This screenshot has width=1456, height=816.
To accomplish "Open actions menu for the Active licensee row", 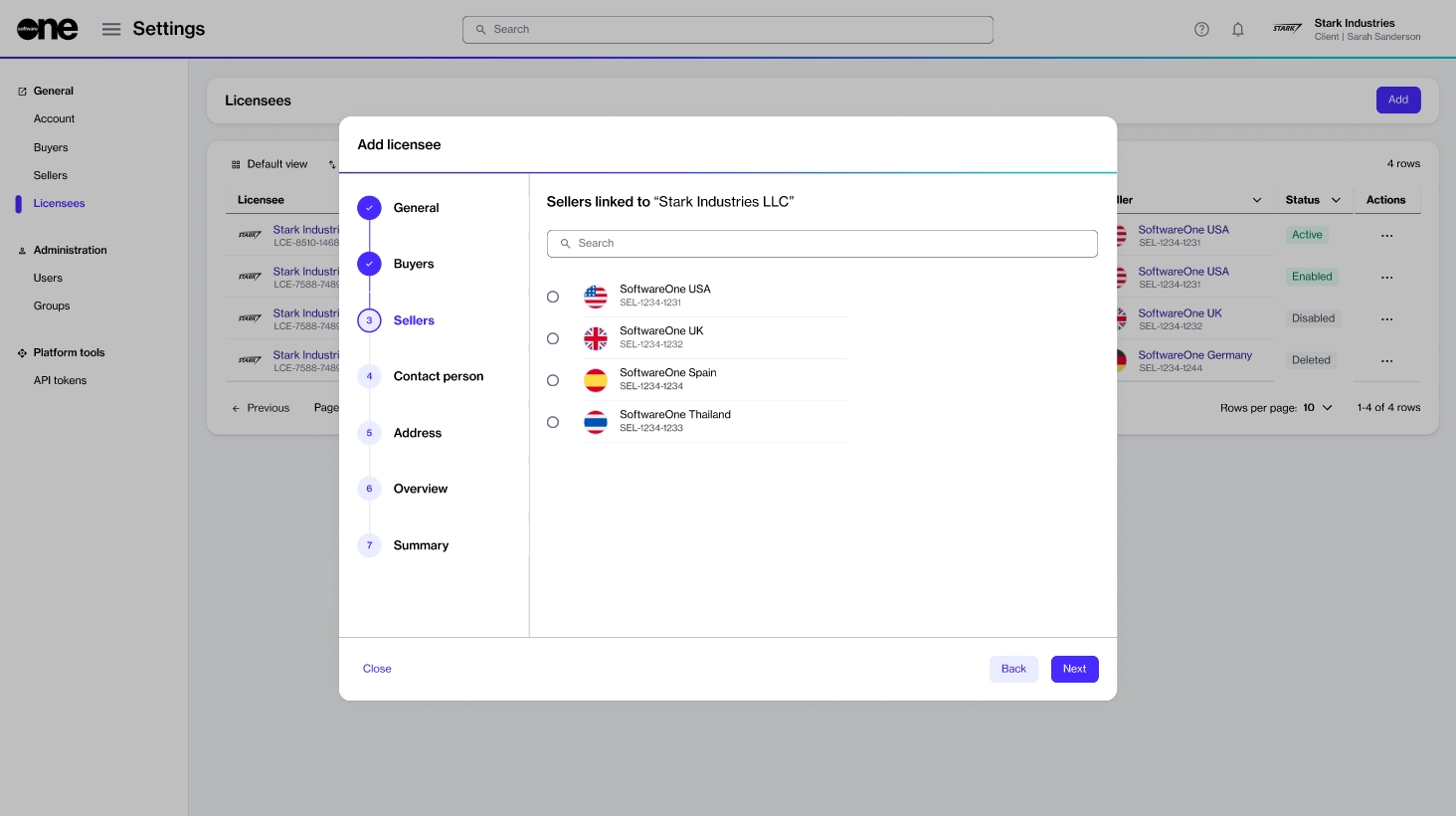I will coord(1386,236).
